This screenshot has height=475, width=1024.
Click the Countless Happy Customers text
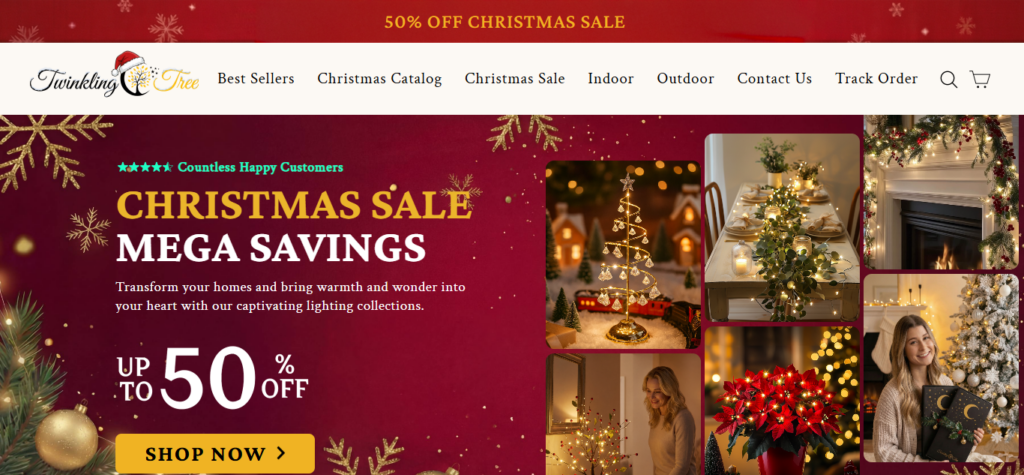tap(260, 167)
